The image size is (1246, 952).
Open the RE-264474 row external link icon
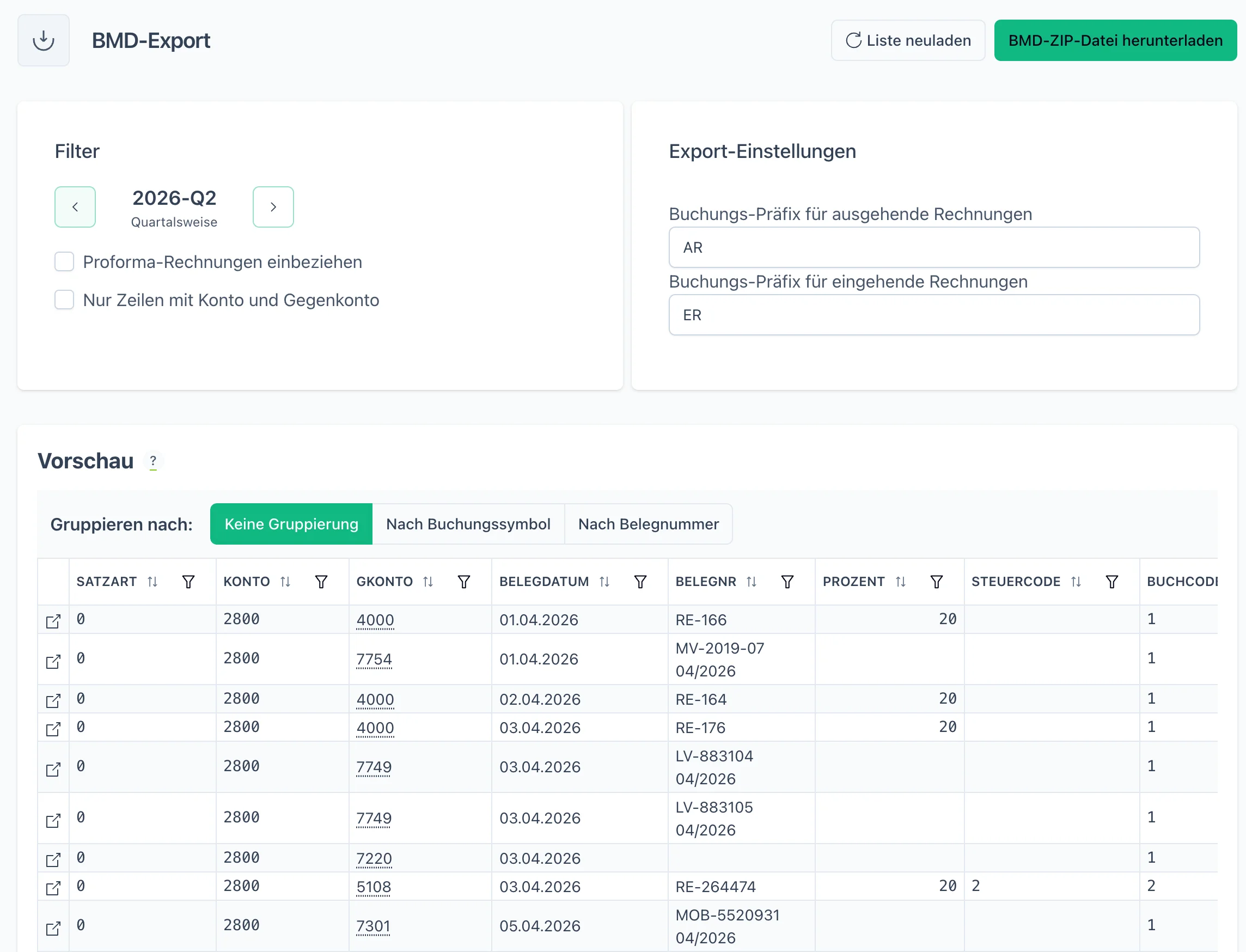[x=53, y=887]
